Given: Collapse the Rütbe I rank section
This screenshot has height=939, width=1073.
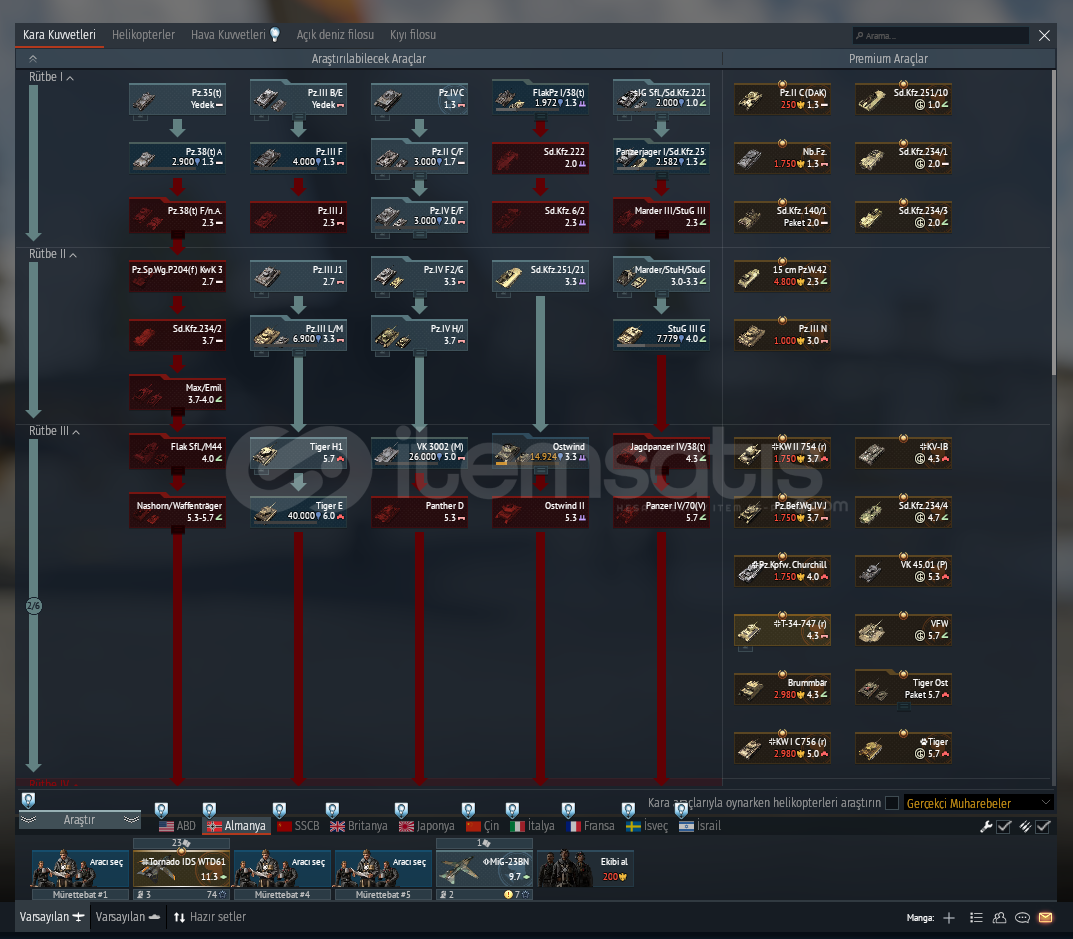Looking at the screenshot, I should coord(51,77).
